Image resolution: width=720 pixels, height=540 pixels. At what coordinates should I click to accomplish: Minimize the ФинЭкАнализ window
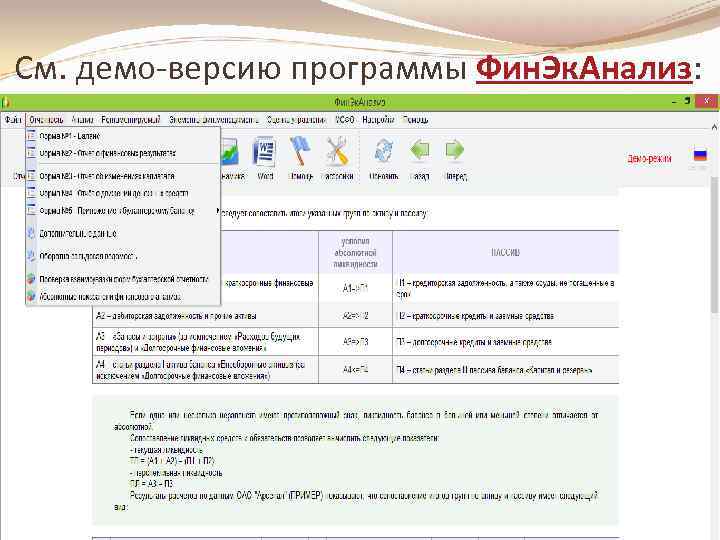pyautogui.click(x=674, y=101)
